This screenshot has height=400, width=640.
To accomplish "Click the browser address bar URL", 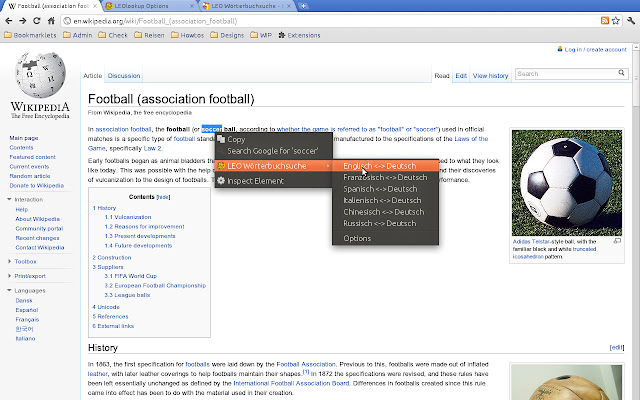I will (x=155, y=21).
